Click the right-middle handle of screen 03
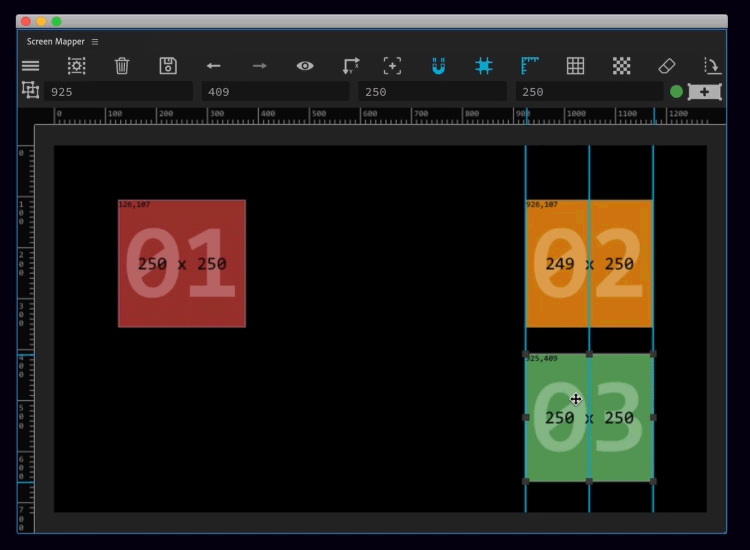The height and width of the screenshot is (550, 750). point(653,418)
